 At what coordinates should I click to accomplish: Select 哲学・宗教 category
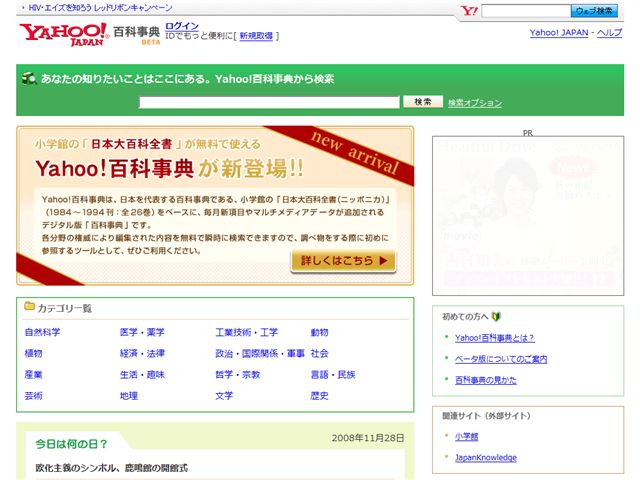pyautogui.click(x=238, y=375)
